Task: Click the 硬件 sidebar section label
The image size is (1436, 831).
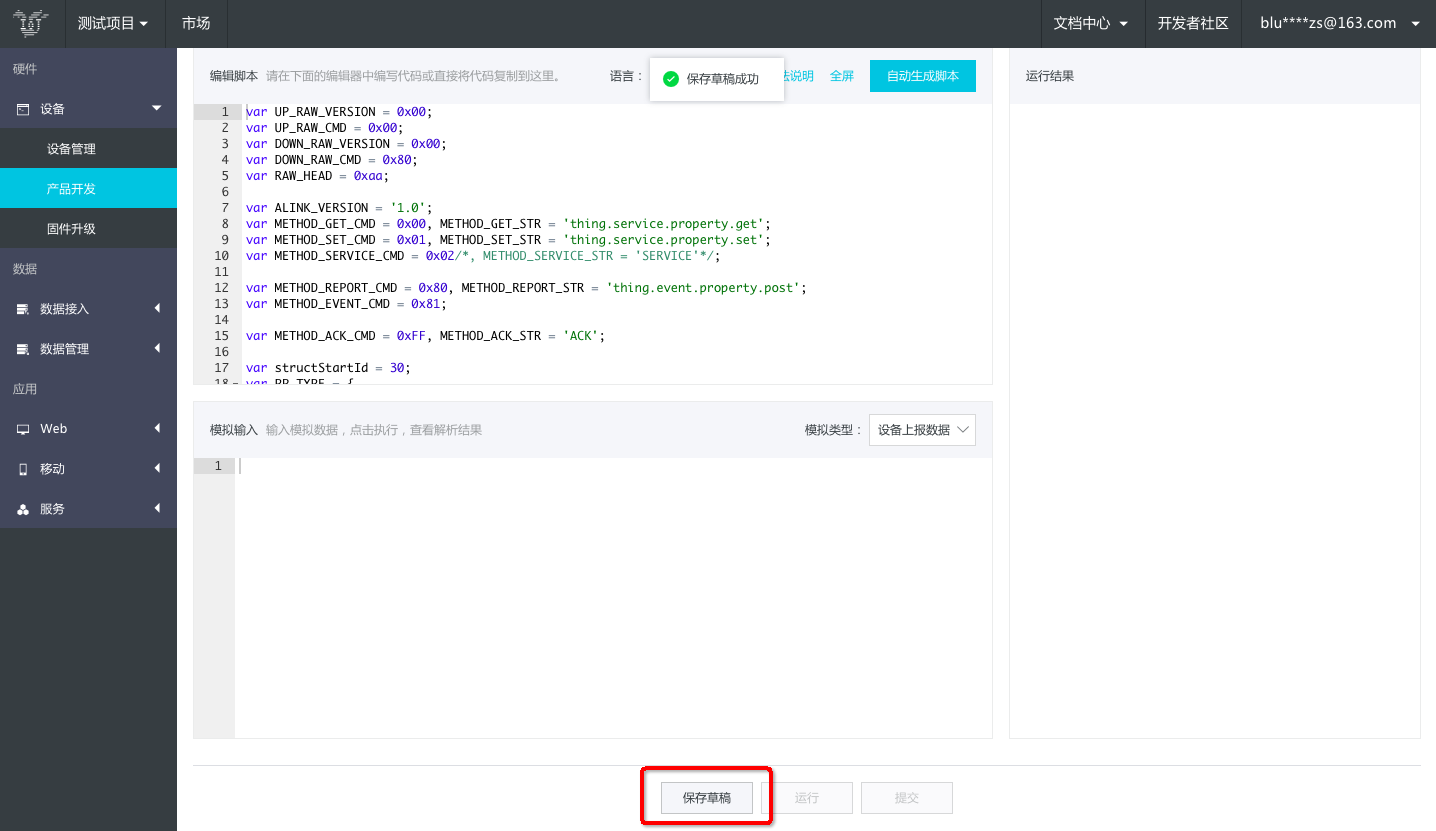Action: coord(25,69)
